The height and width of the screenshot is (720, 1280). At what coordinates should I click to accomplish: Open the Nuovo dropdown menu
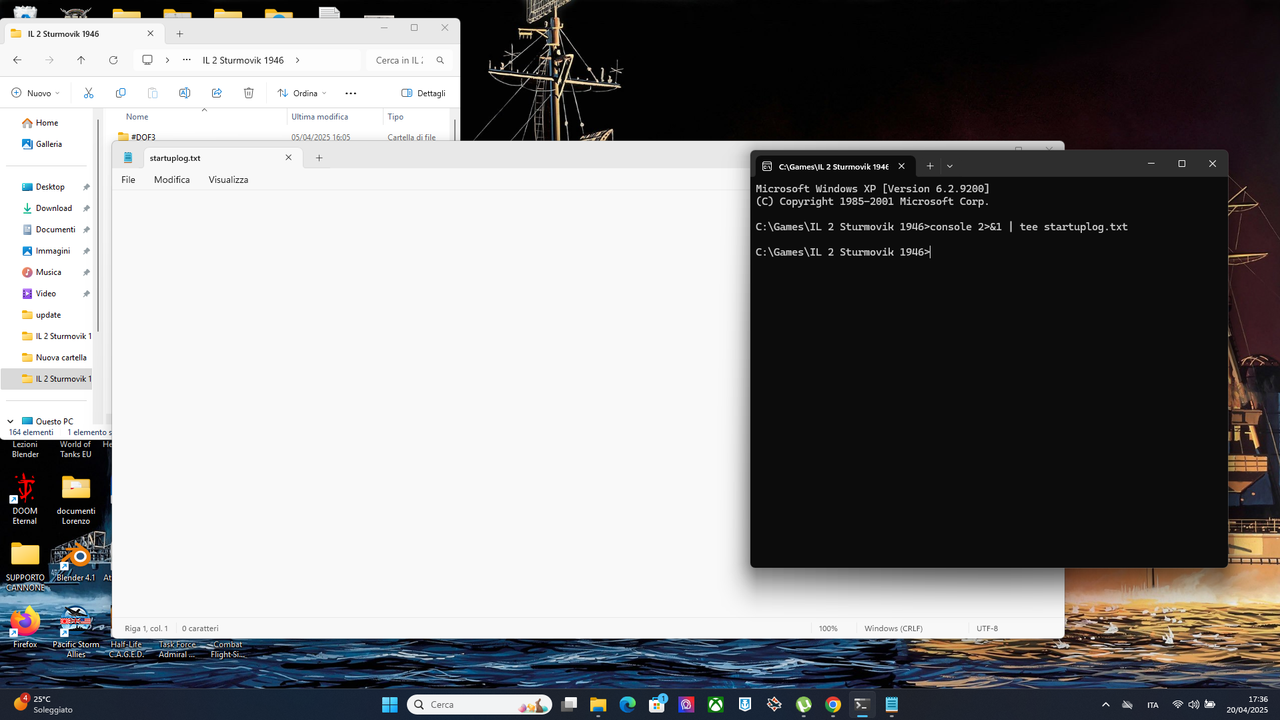pos(36,93)
